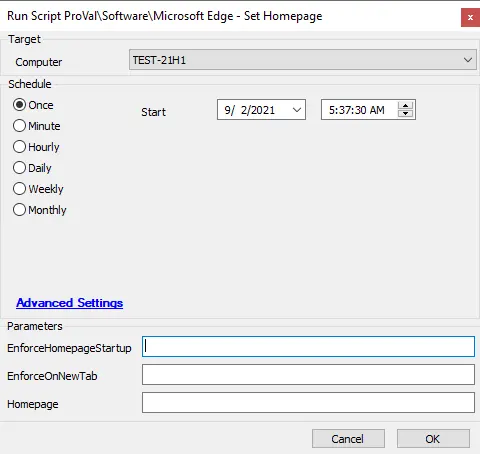This screenshot has height=454, width=480.
Task: Click the start time 5:37:30 AM field
Action: coord(357,110)
